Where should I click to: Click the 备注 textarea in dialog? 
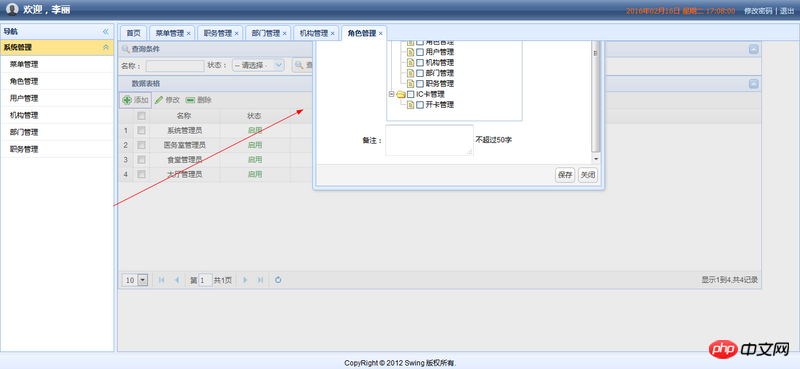pyautogui.click(x=429, y=140)
